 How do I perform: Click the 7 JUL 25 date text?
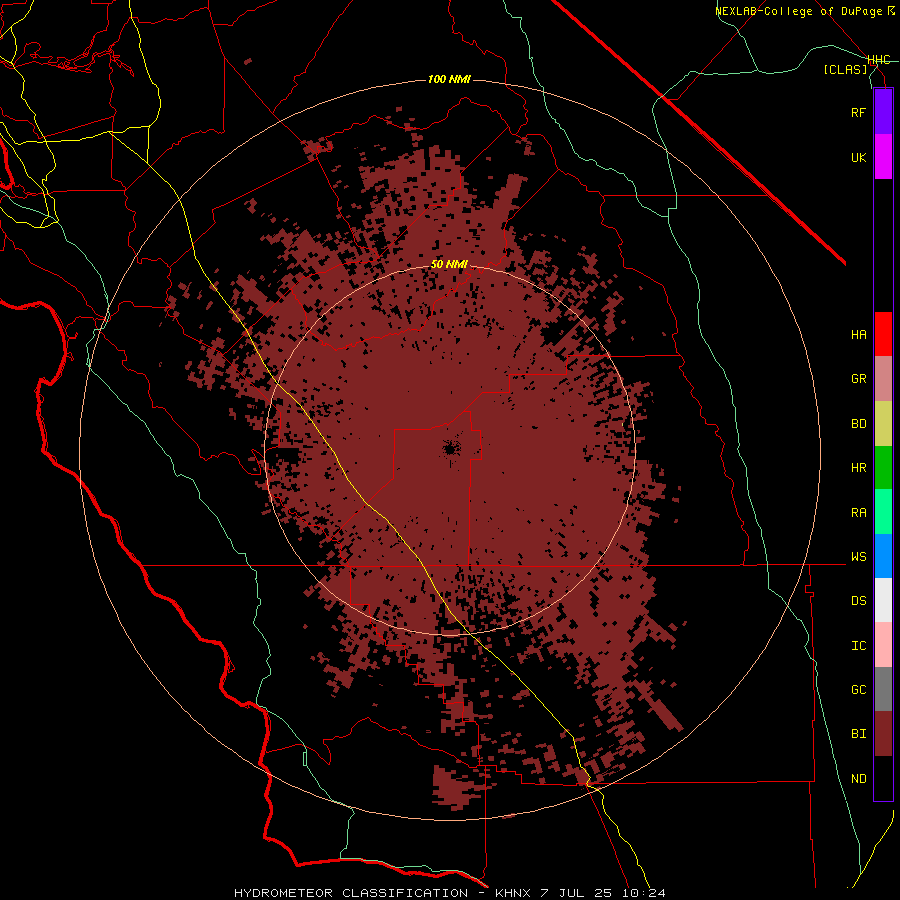pyautogui.click(x=576, y=893)
